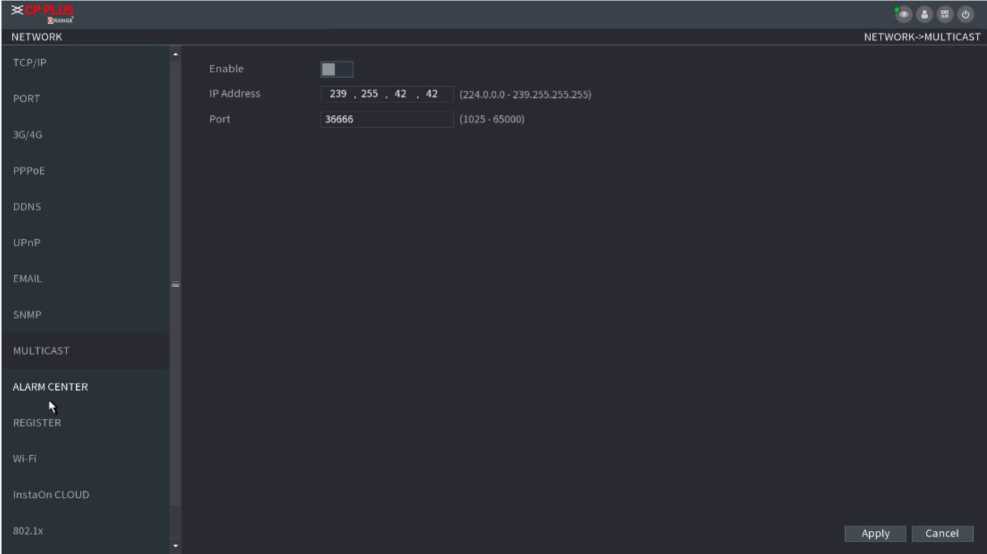Image resolution: width=987 pixels, height=554 pixels.
Task: Toggle the multicast Enable switch
Action: pos(336,69)
